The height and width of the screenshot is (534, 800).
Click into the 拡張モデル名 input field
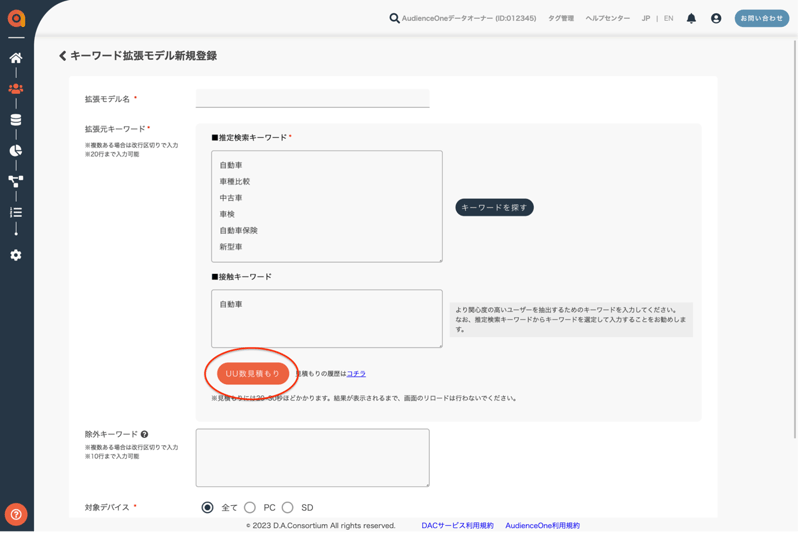(312, 98)
